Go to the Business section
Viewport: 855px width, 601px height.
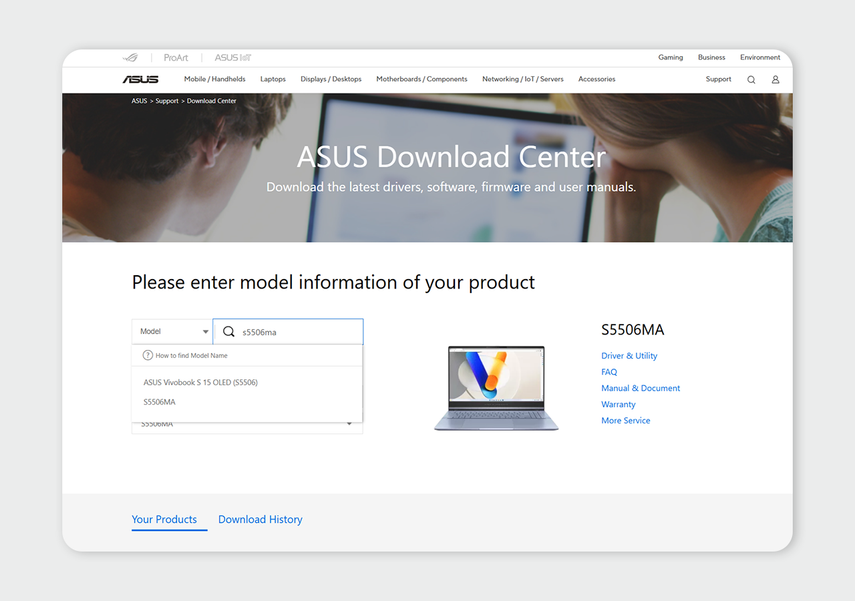(712, 57)
